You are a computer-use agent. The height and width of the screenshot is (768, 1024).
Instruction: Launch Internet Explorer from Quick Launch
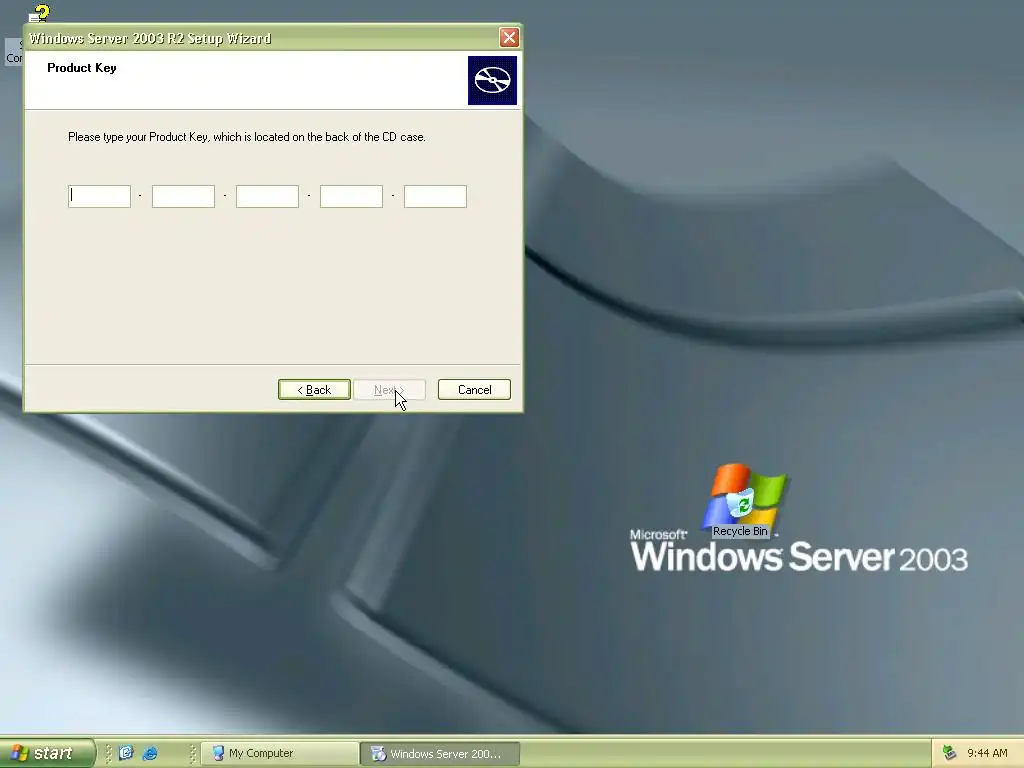coord(150,753)
